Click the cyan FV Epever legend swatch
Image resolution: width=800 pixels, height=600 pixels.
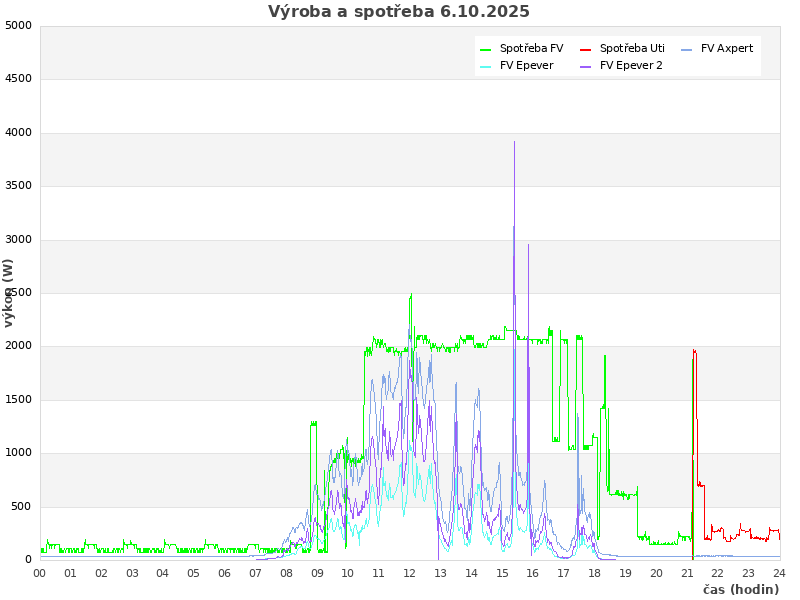tap(486, 67)
